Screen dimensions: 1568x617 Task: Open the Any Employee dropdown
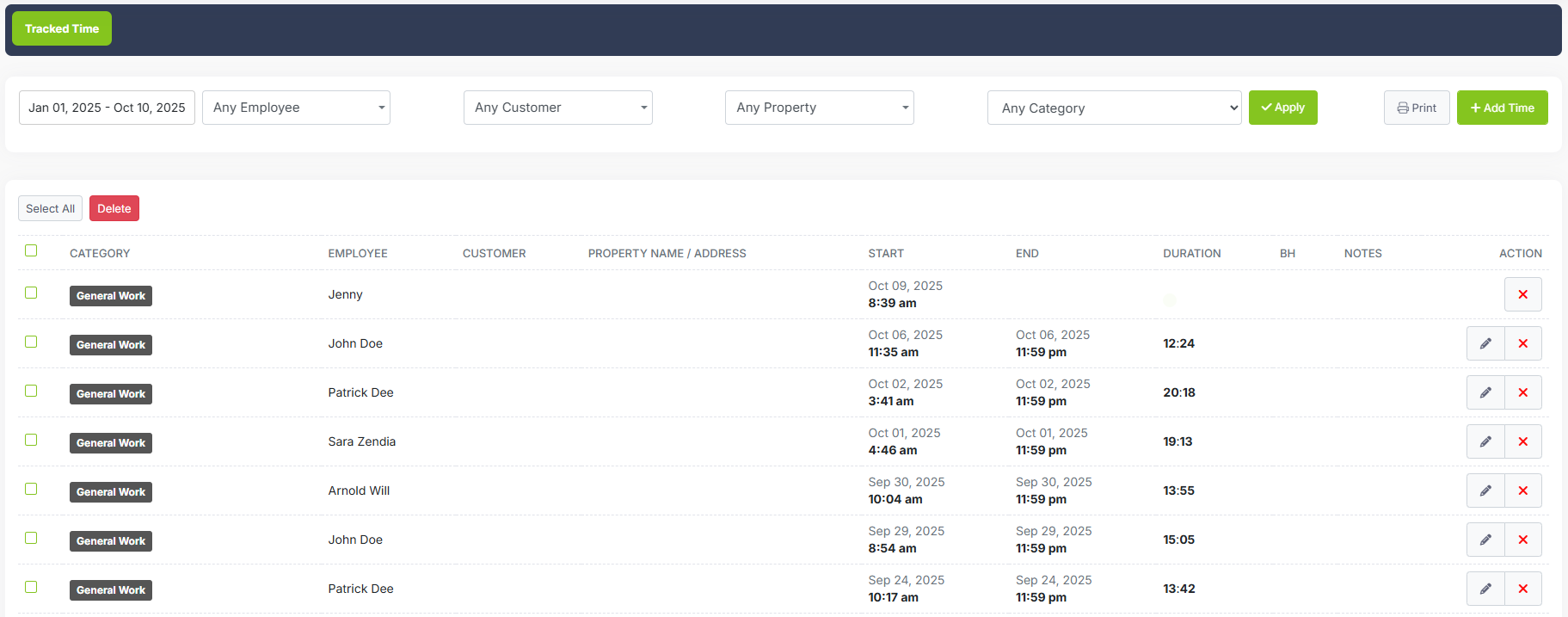(x=296, y=108)
